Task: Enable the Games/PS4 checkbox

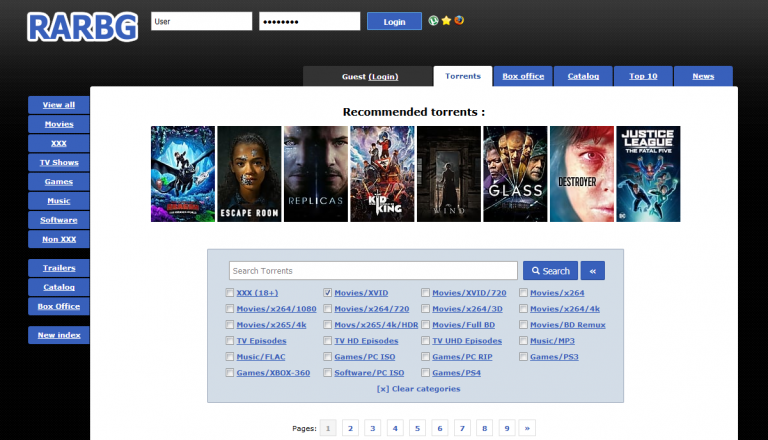Action: [425, 372]
